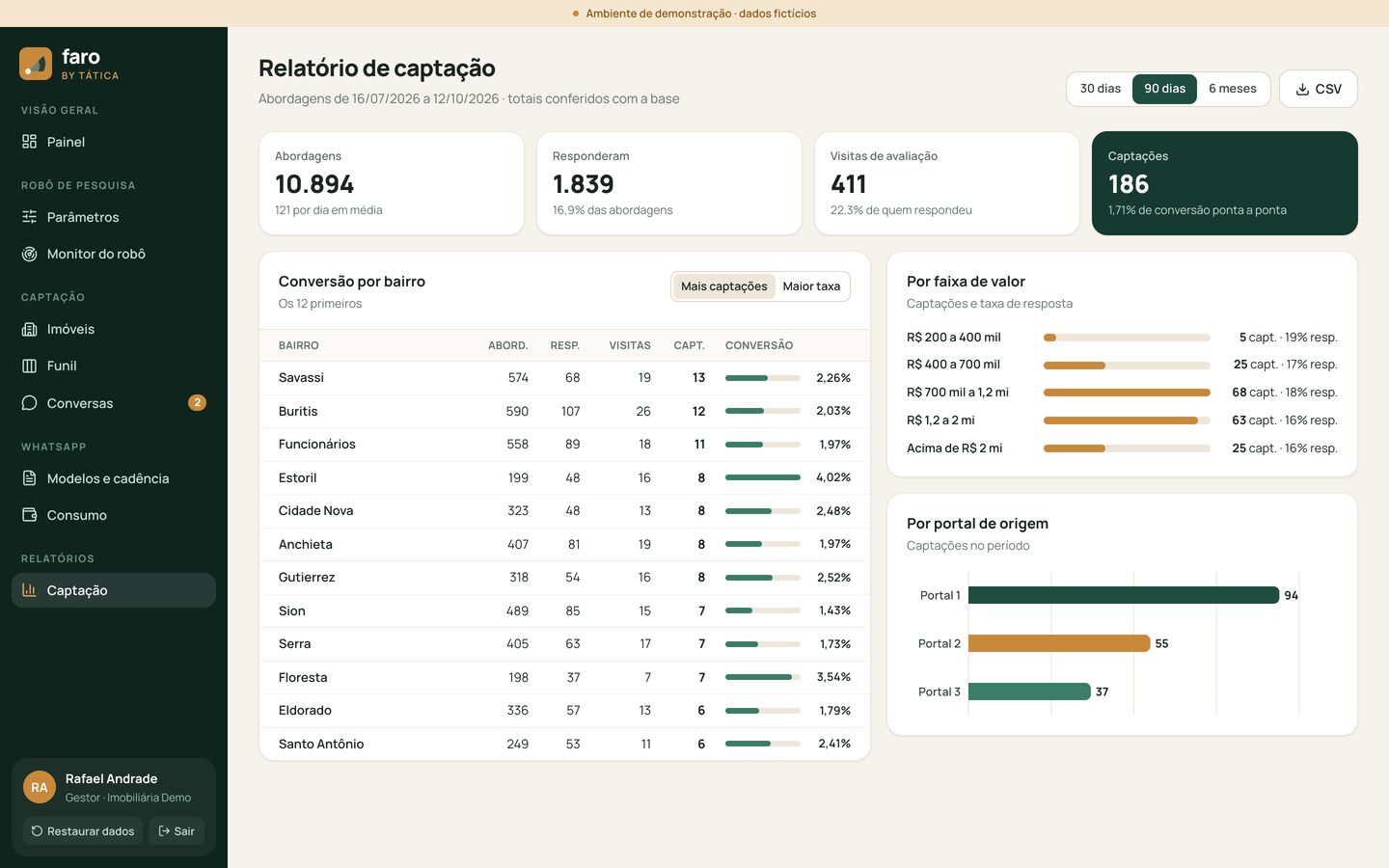
Task: Click the Portal 2 orange bar
Action: point(1059,643)
